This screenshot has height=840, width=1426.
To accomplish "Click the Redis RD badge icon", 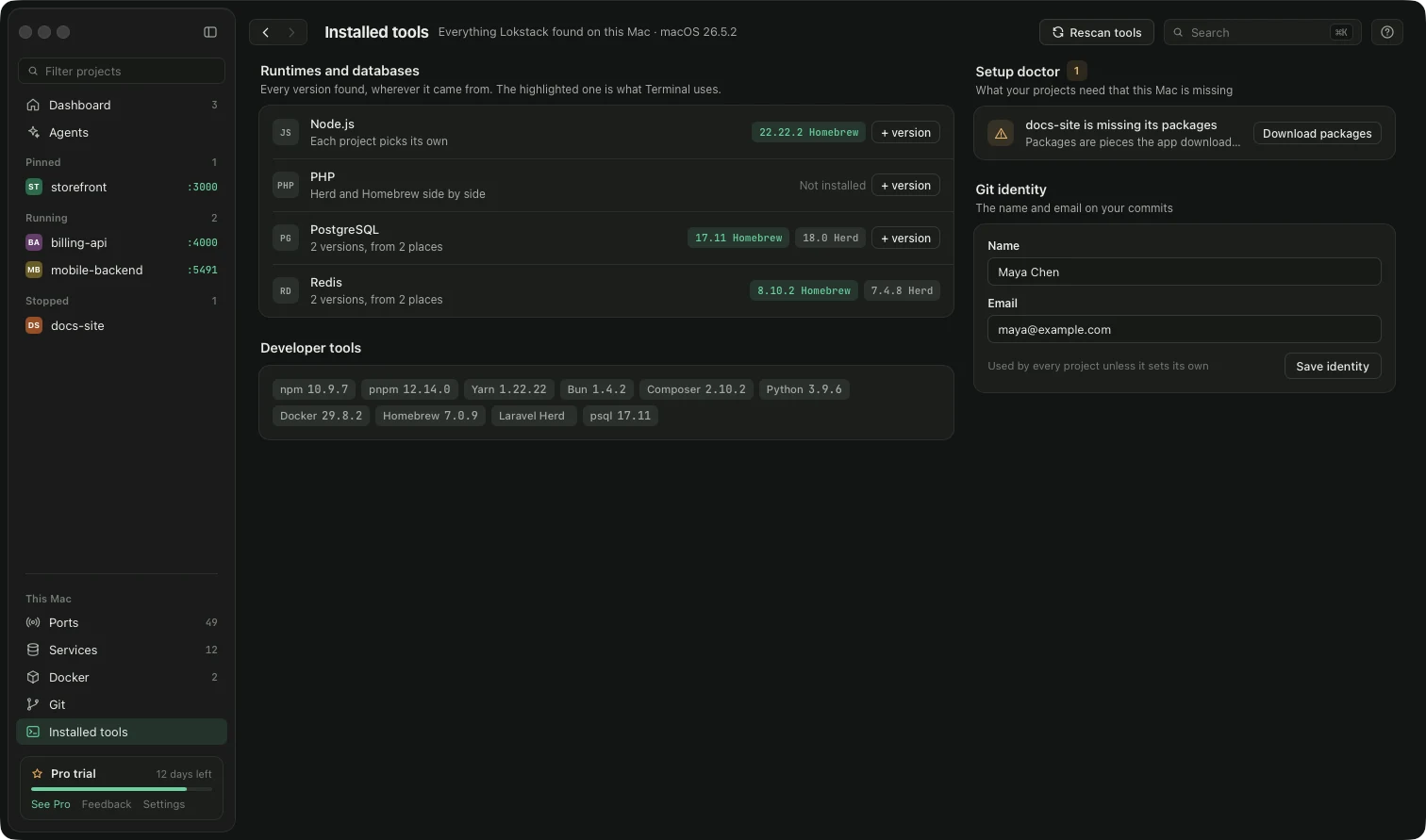I will pos(286,290).
